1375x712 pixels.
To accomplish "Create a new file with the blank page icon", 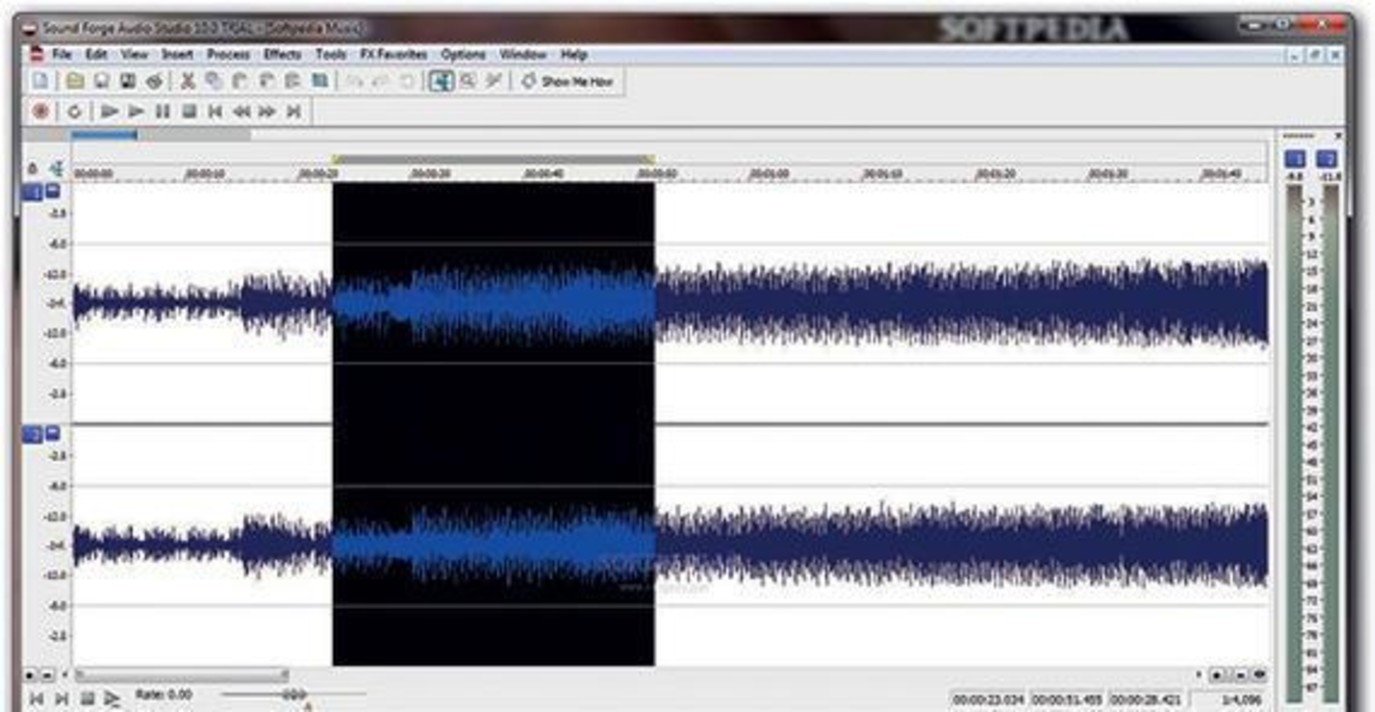I will tap(40, 82).
